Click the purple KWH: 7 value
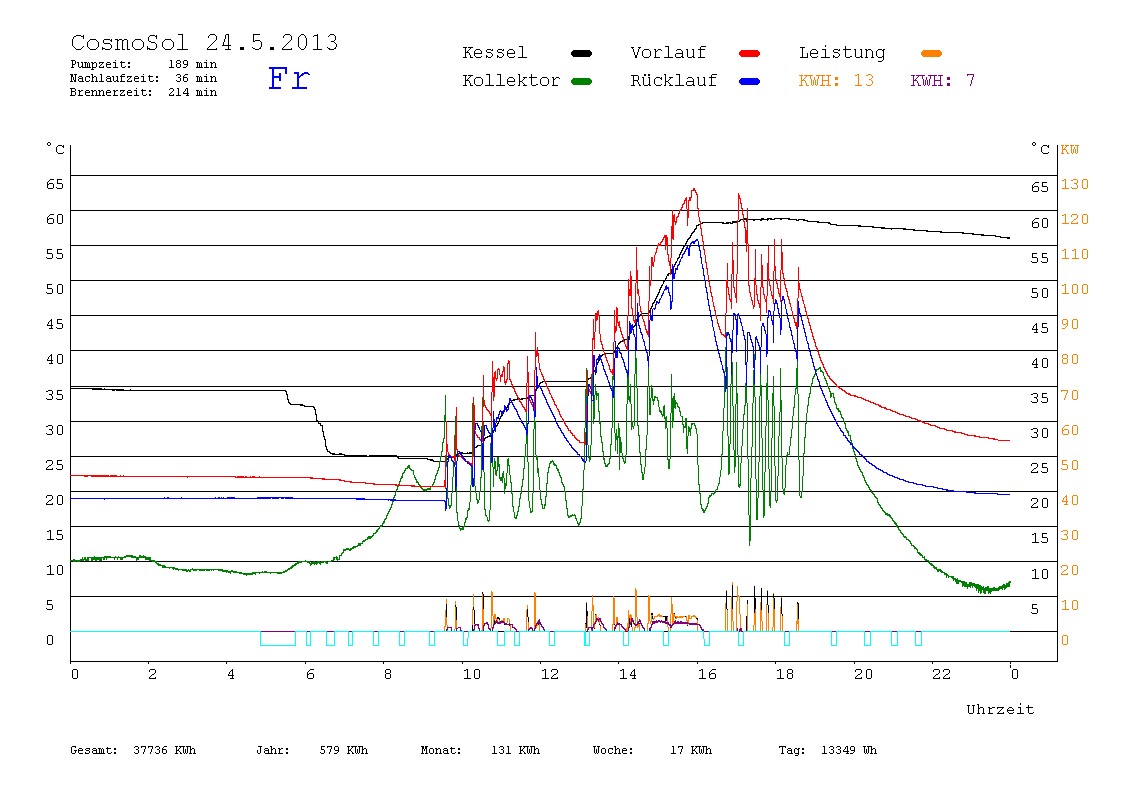Image resolution: width=1148 pixels, height=812 pixels. click(x=942, y=81)
